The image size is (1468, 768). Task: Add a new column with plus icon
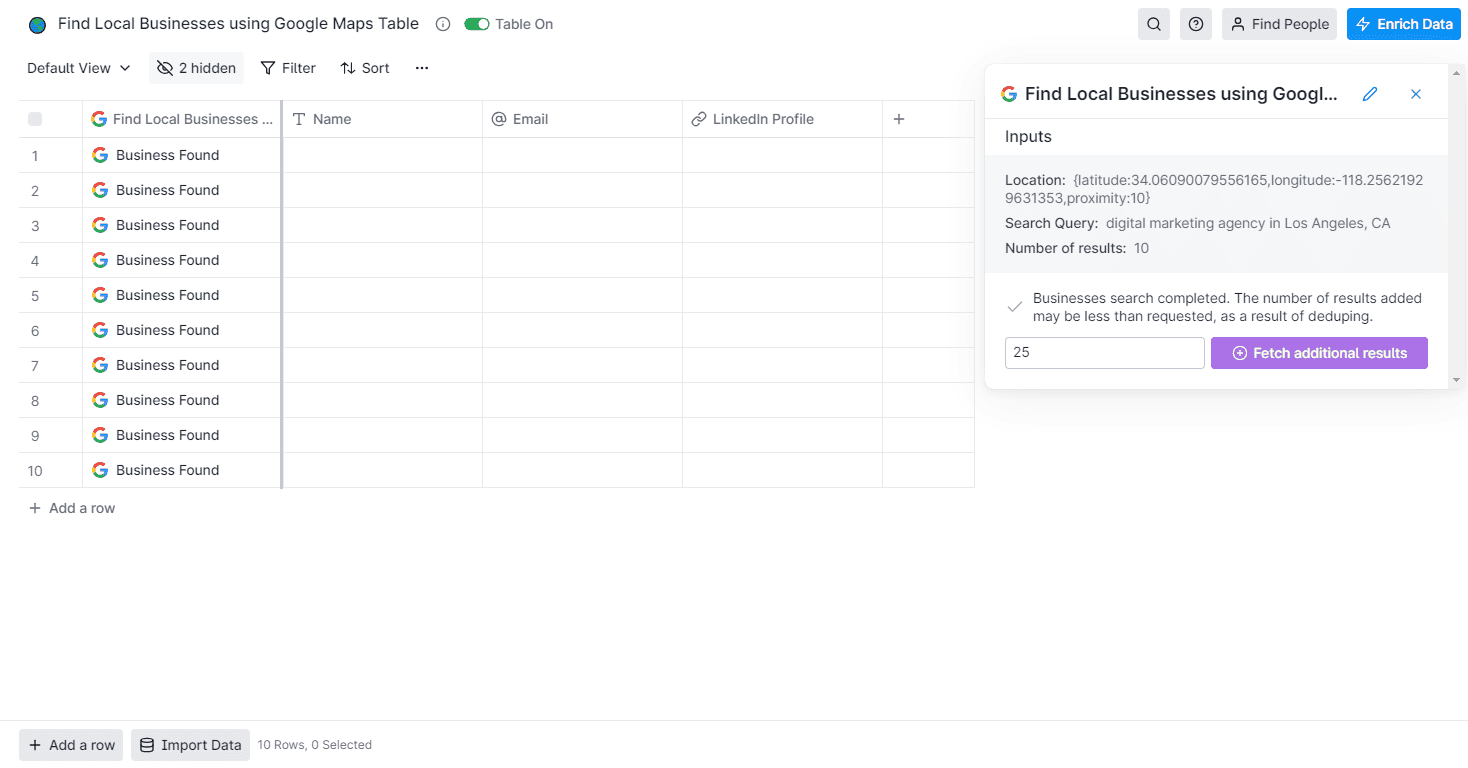[x=899, y=119]
